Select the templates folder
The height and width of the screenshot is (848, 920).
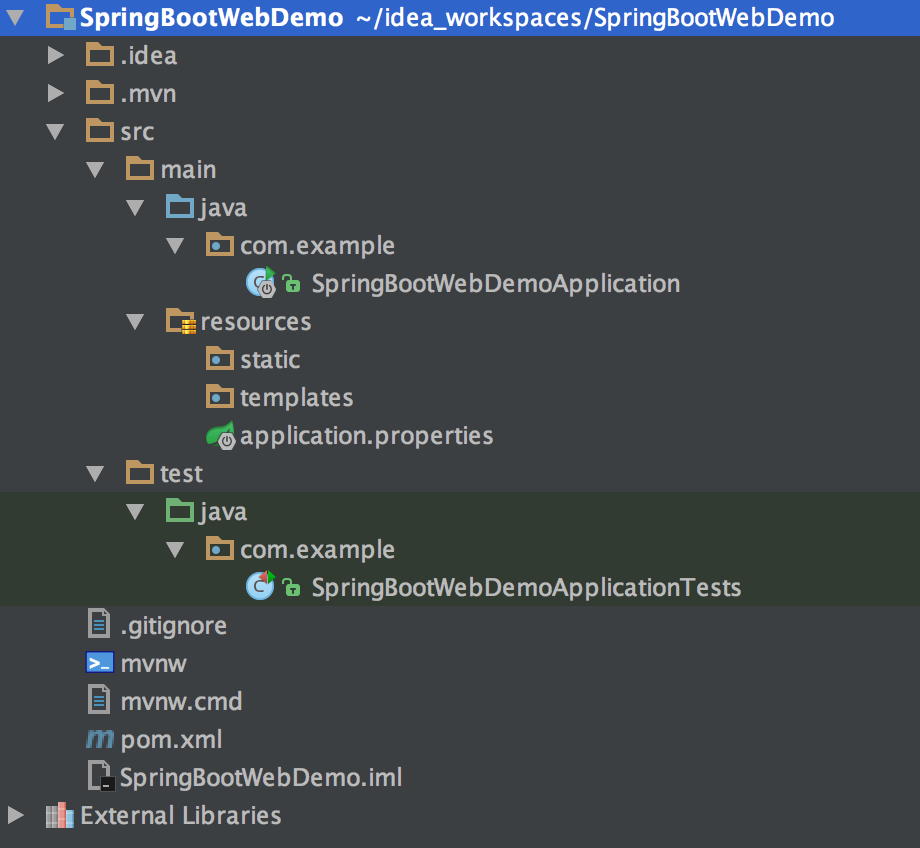[279, 397]
